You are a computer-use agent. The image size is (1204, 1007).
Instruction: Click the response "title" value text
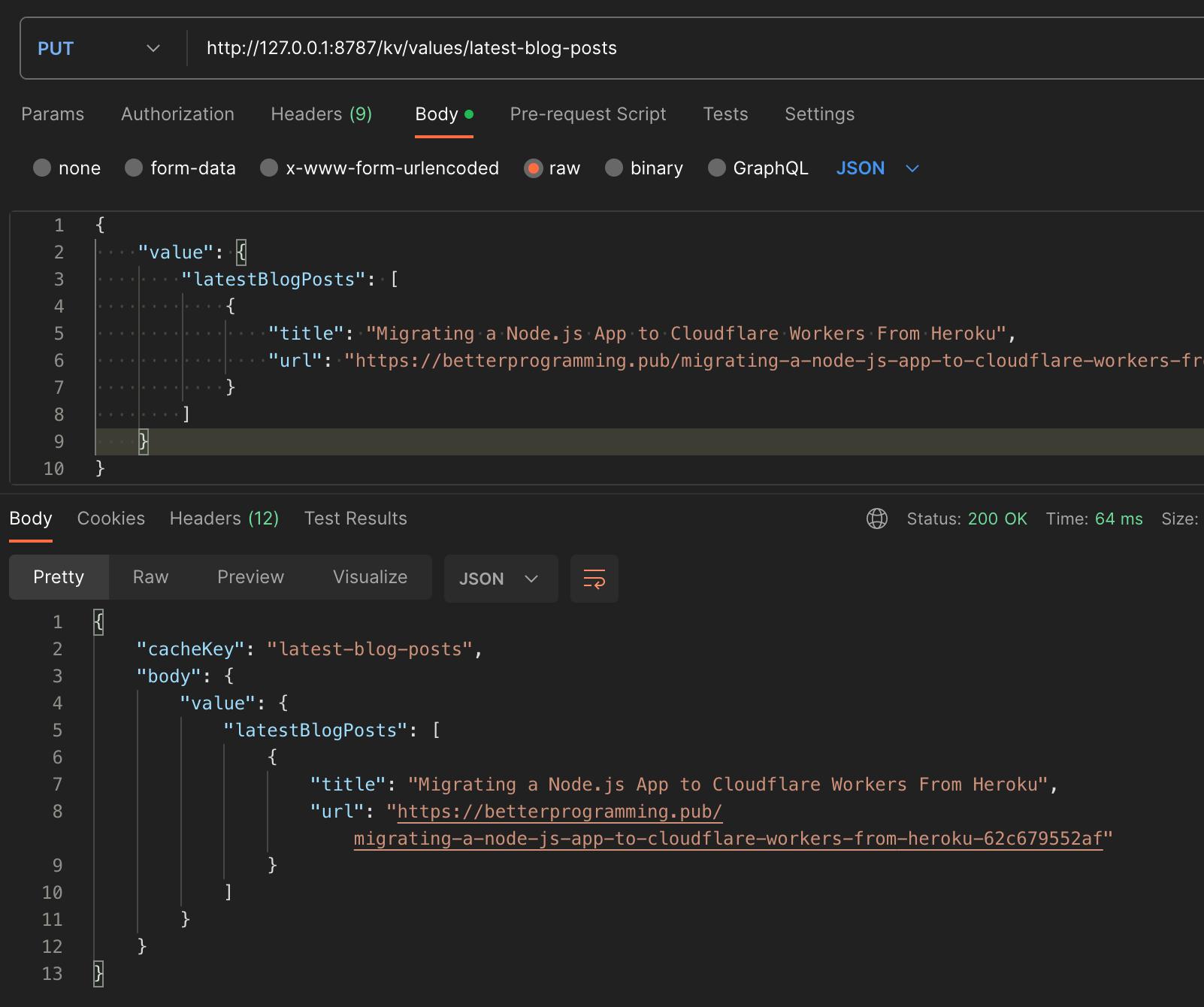click(x=728, y=785)
